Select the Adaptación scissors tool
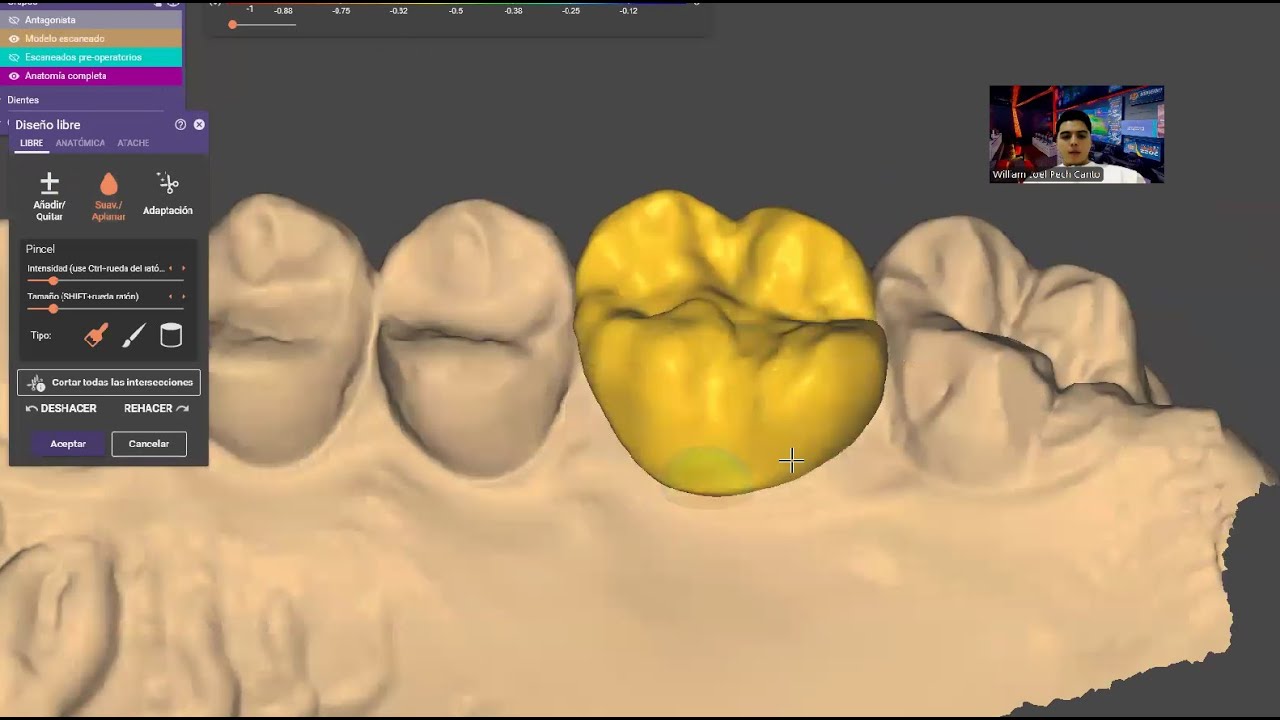This screenshot has width=1280, height=720. (x=168, y=194)
